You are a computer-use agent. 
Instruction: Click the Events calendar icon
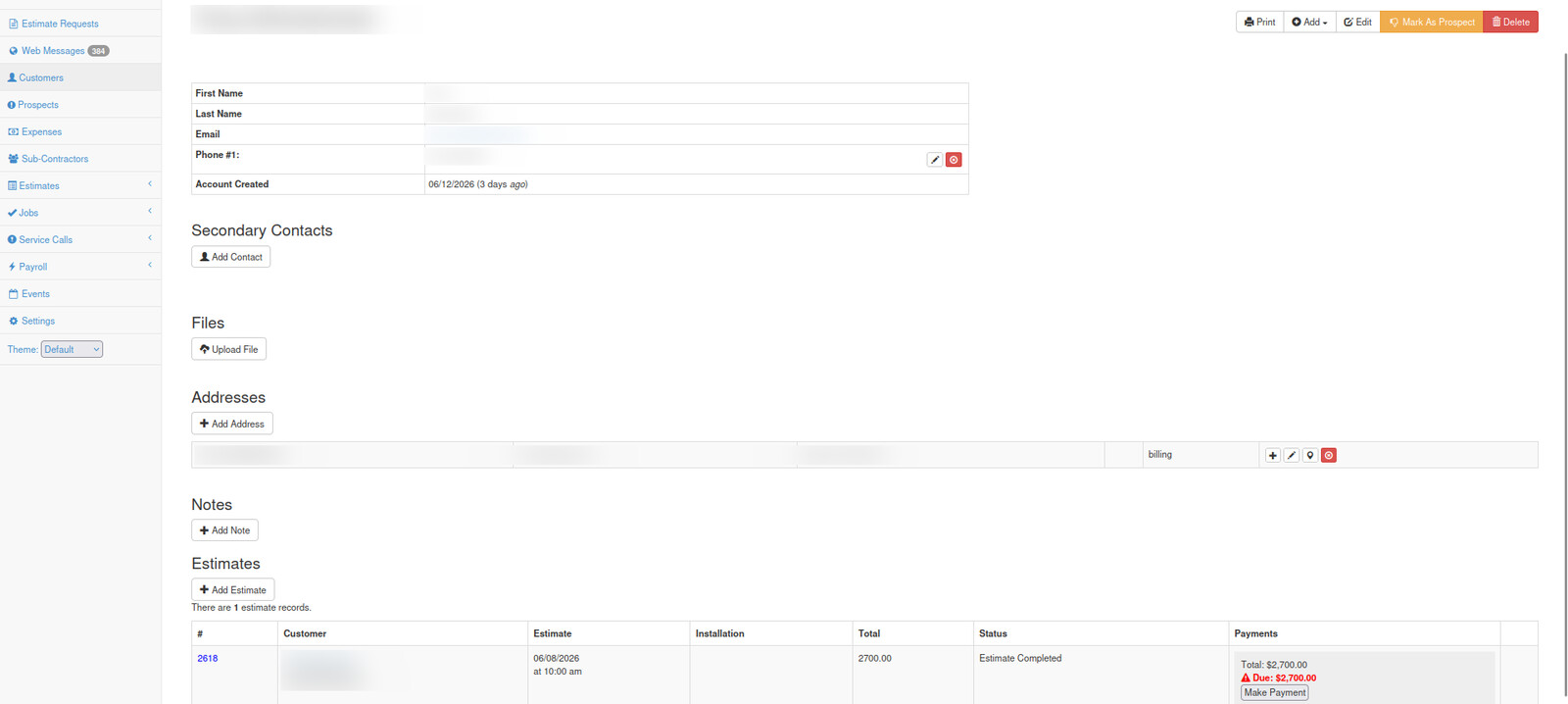click(14, 294)
